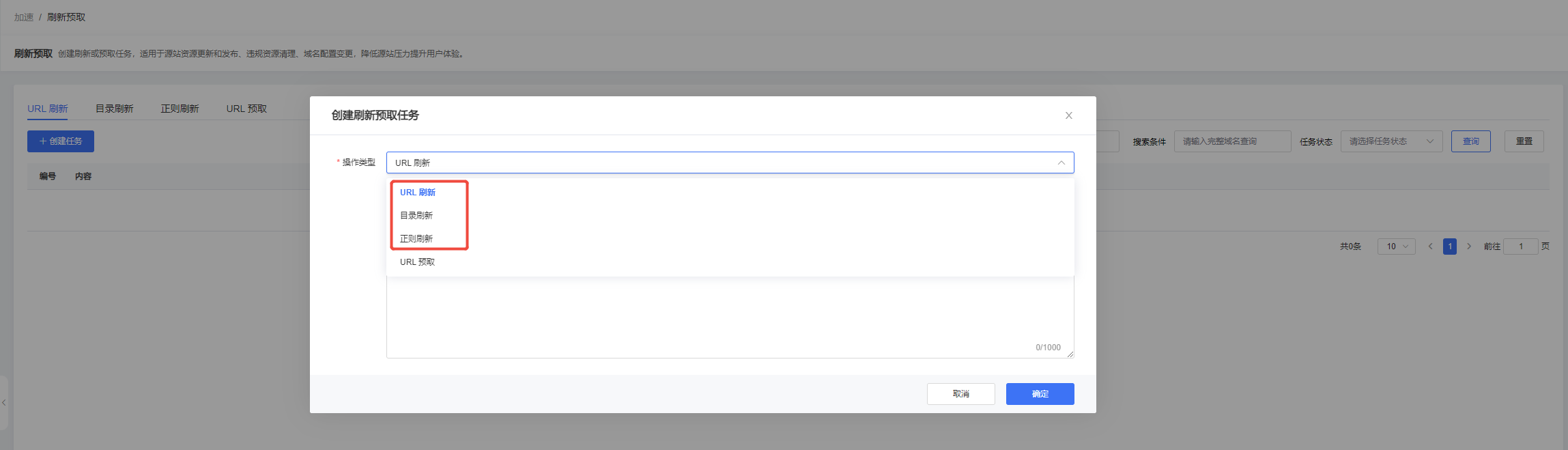The image size is (1568, 450).
Task: Click the 查询 button
Action: (x=1470, y=141)
